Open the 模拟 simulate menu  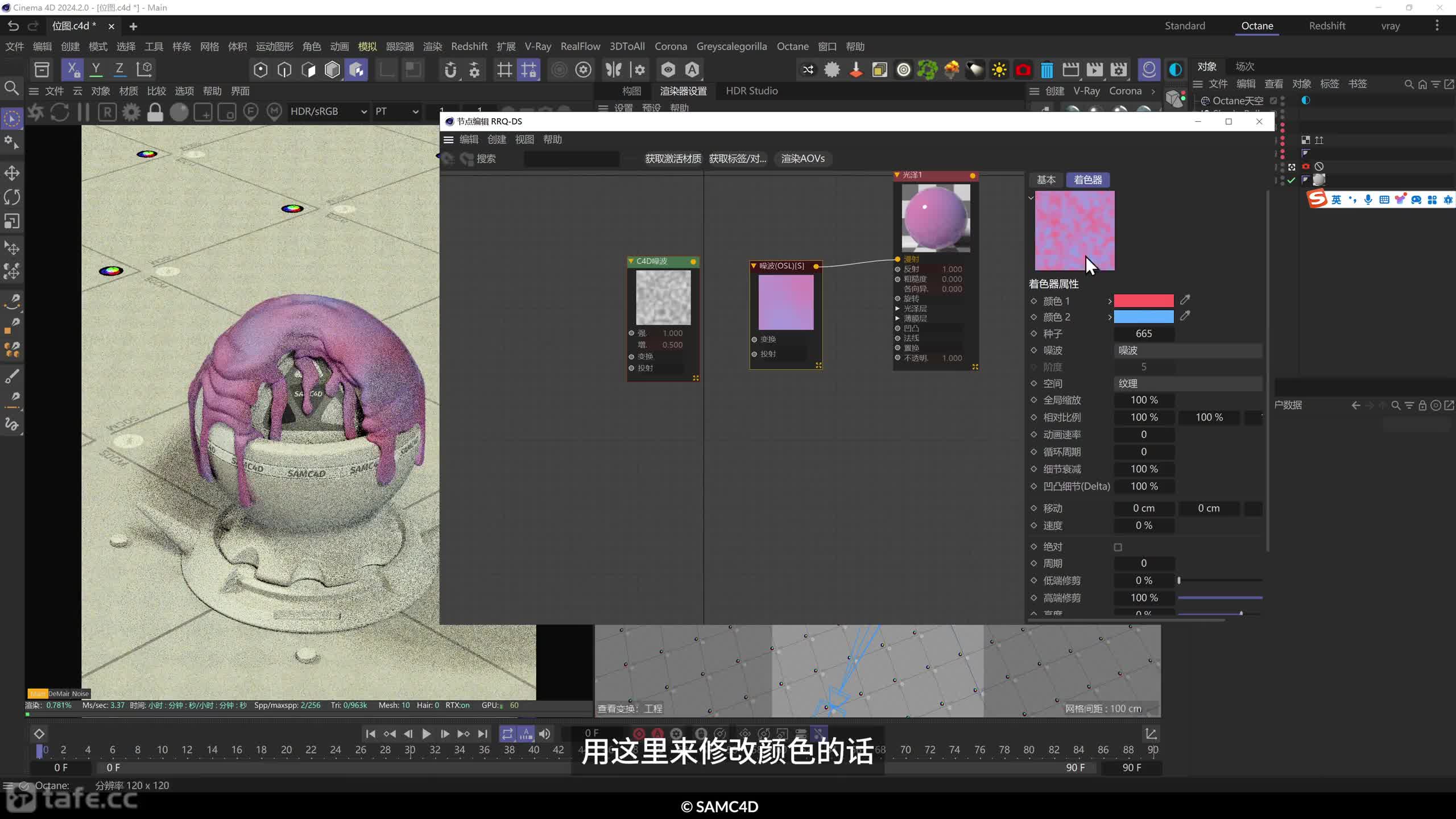coord(367,46)
